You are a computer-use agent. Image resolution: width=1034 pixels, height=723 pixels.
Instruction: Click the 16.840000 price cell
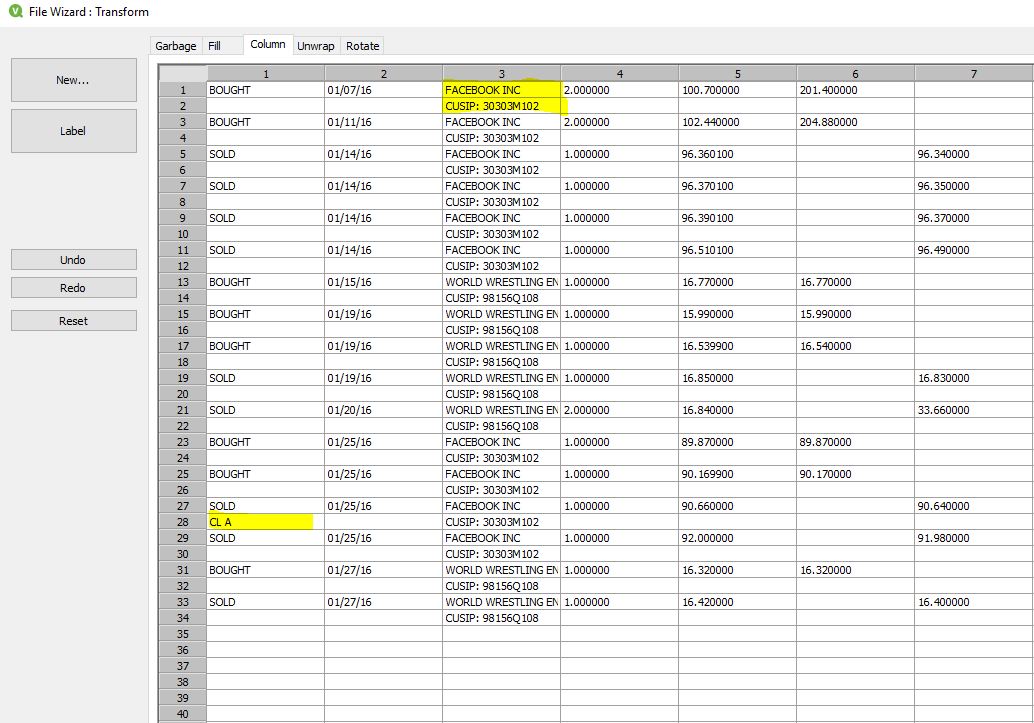(738, 410)
